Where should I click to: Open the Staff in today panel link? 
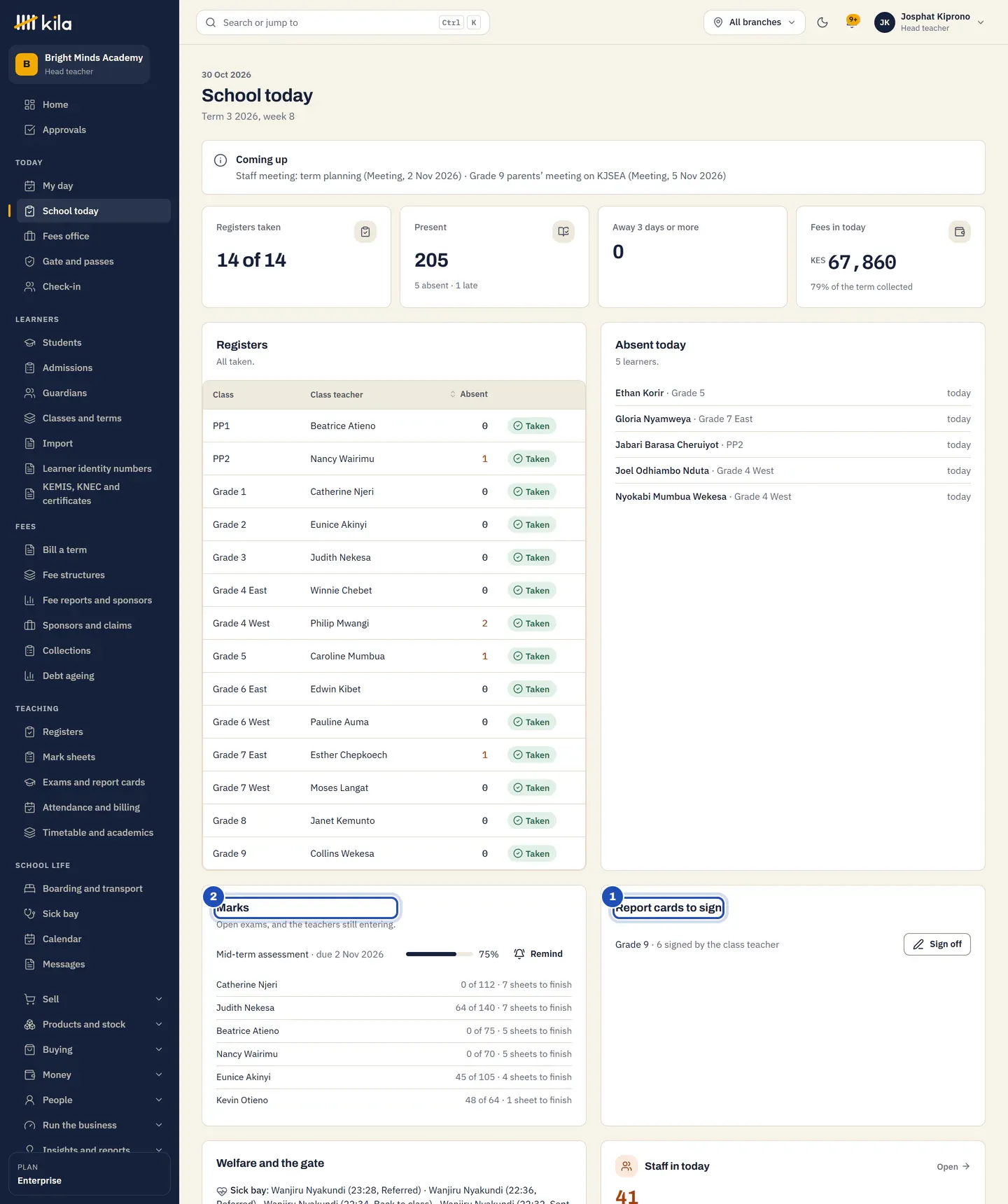[x=953, y=1166]
